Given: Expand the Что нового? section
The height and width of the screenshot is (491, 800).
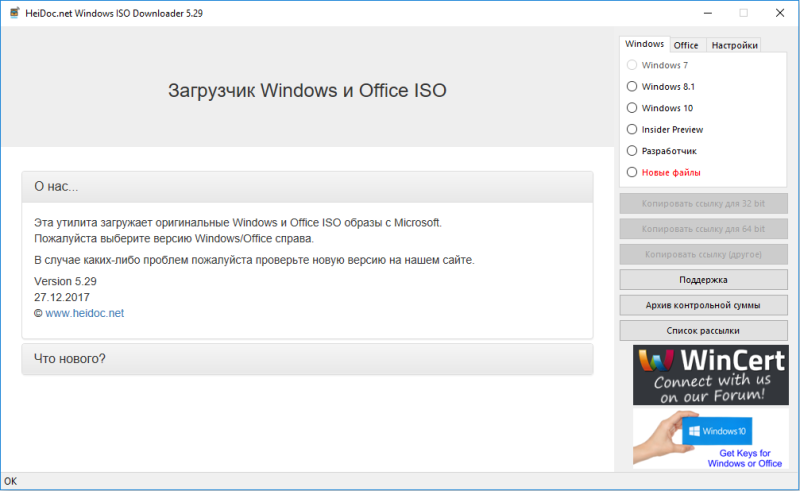Looking at the screenshot, I should coord(307,359).
